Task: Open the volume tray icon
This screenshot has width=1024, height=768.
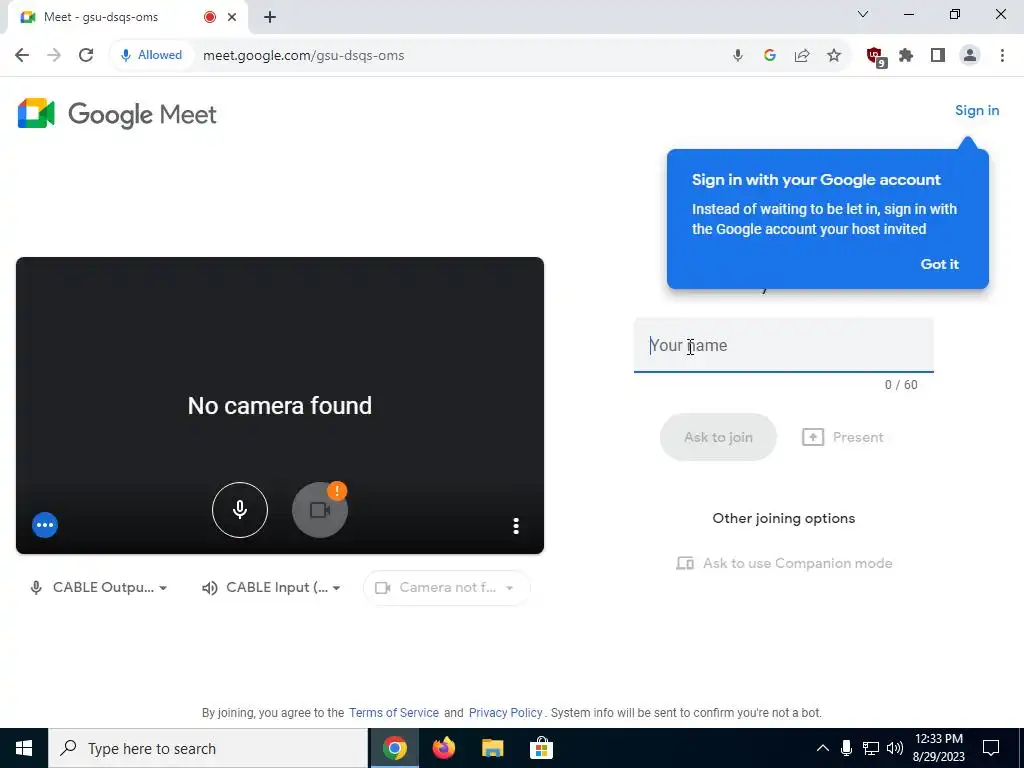Action: pyautogui.click(x=895, y=748)
